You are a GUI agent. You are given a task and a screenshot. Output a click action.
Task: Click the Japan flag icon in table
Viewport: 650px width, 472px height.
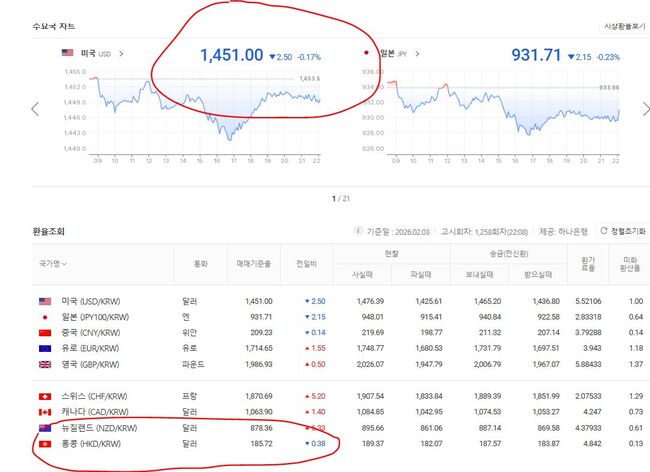click(44, 317)
